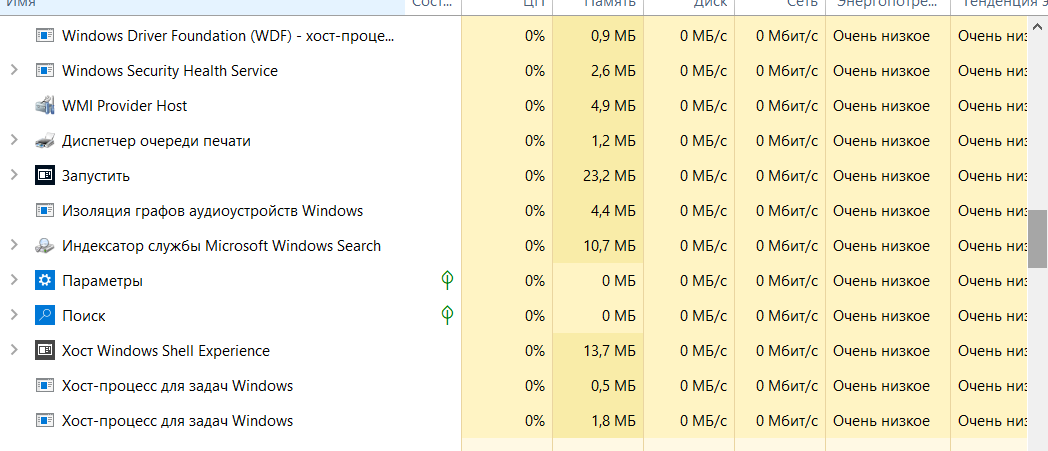1048x451 pixels.
Task: Select the Хост-процесс row using 1,8 МБ memory
Action: (177, 421)
